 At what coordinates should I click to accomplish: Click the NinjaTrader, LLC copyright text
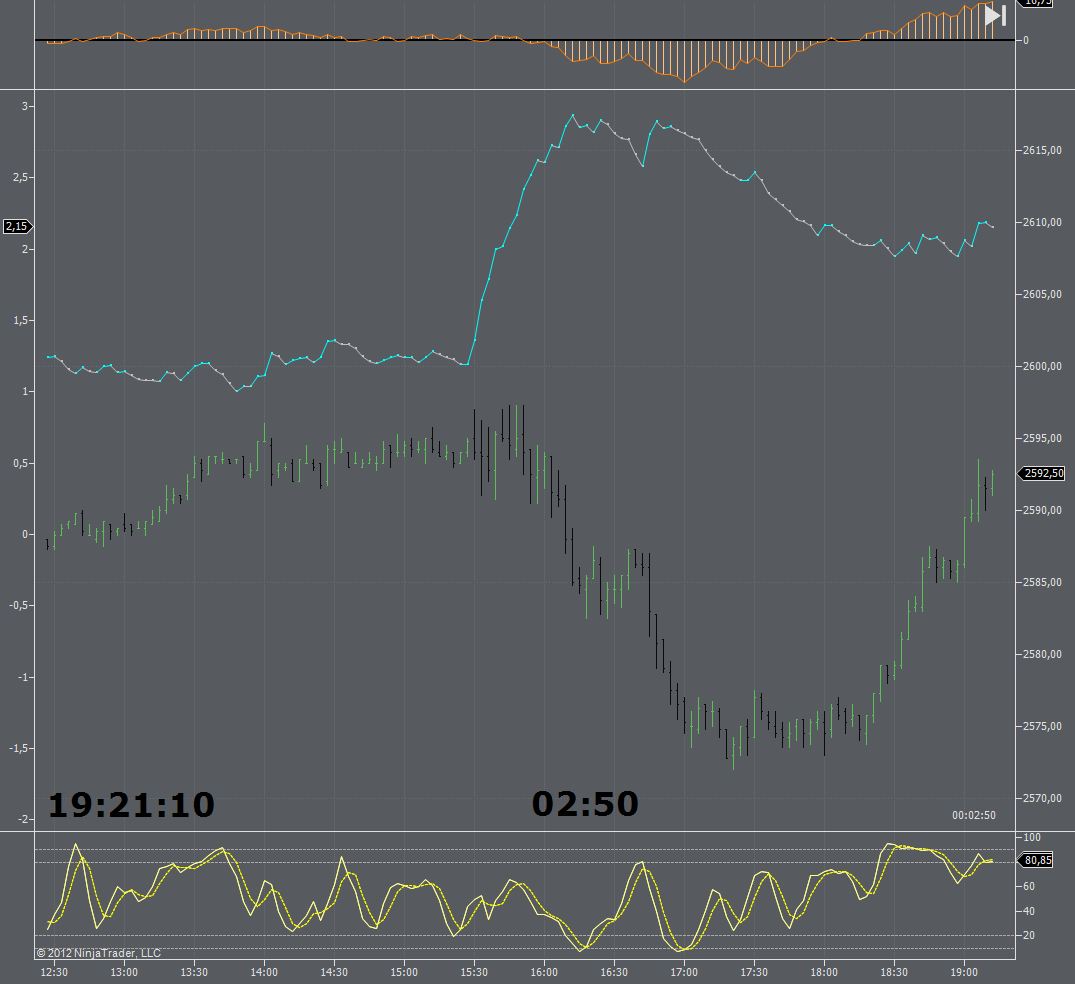[98, 953]
